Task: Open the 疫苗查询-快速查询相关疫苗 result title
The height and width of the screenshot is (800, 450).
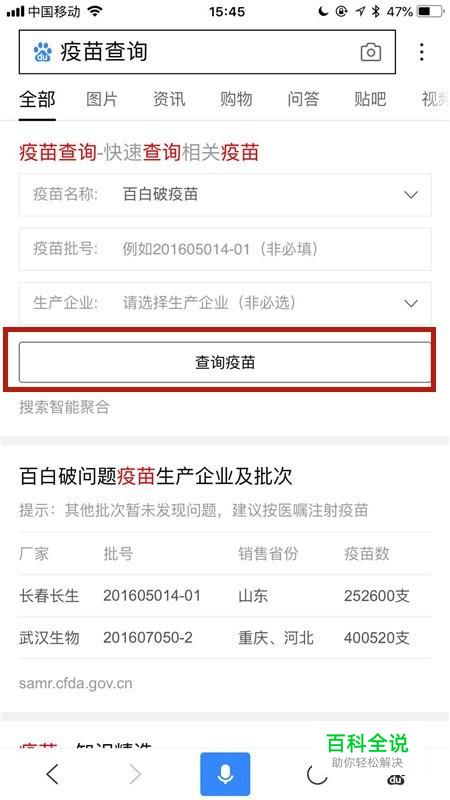Action: [x=139, y=153]
